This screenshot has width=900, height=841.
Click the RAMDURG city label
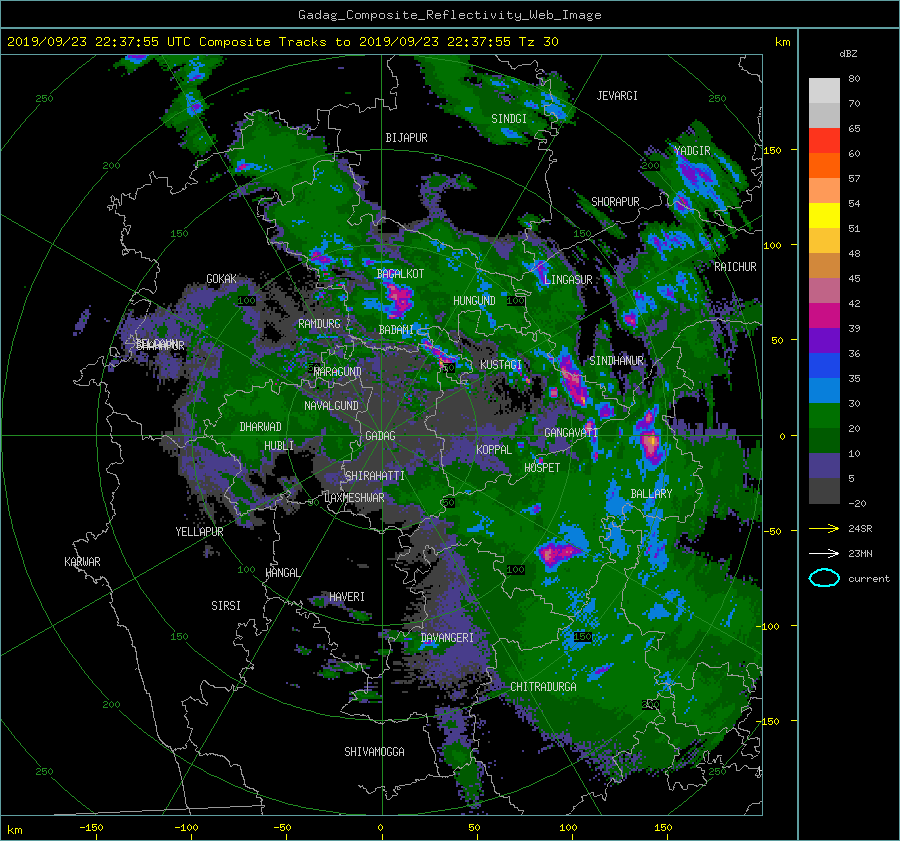coord(319,324)
